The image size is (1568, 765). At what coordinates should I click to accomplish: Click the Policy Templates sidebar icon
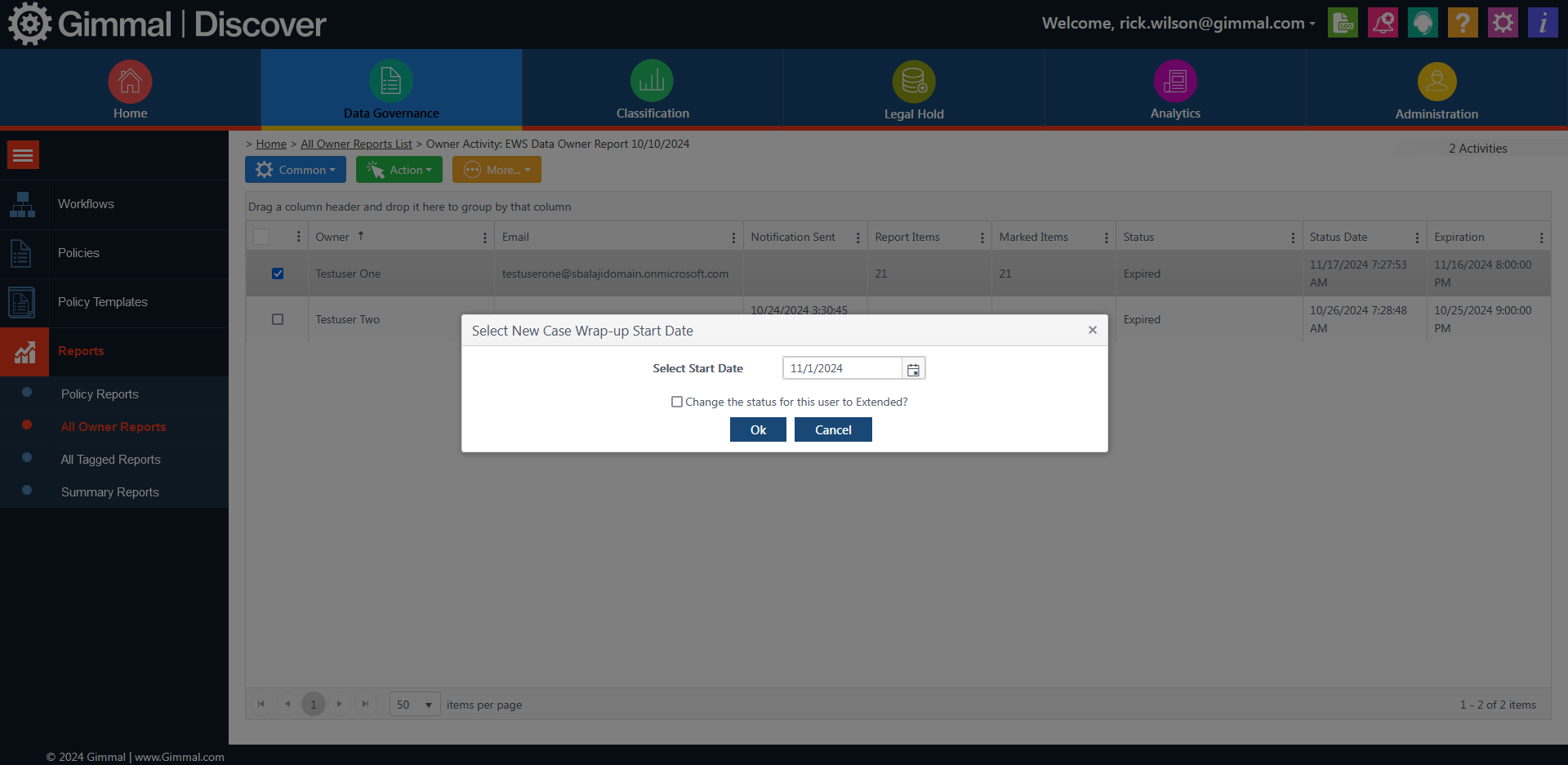pos(22,302)
